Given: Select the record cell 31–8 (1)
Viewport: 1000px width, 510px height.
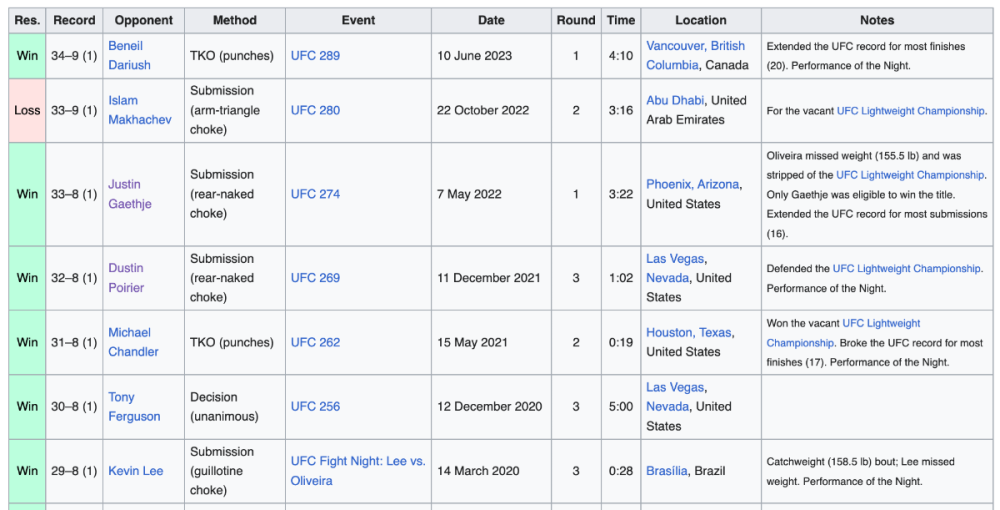Looking at the screenshot, I should click(74, 342).
